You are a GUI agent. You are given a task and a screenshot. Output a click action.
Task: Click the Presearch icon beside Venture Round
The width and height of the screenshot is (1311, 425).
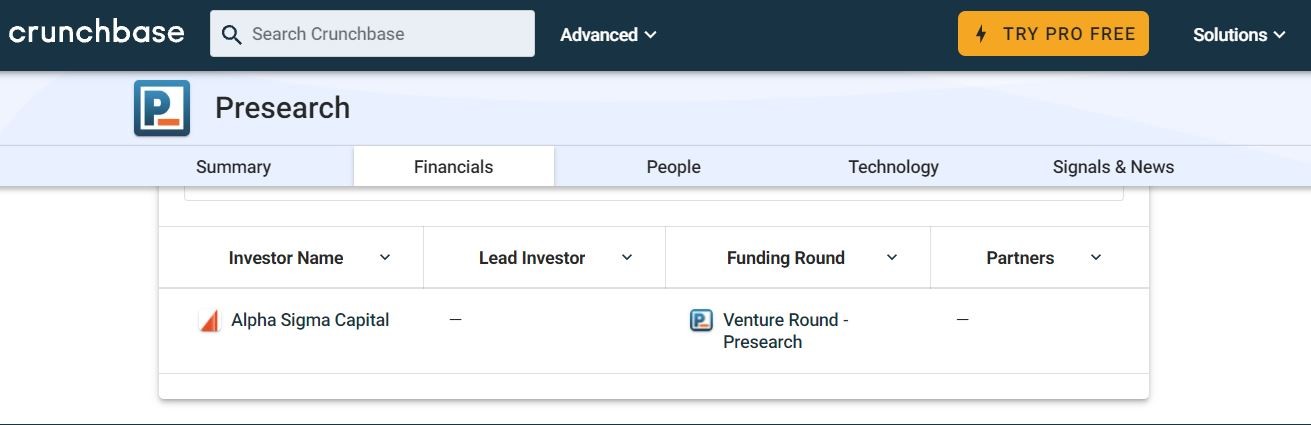(702, 321)
